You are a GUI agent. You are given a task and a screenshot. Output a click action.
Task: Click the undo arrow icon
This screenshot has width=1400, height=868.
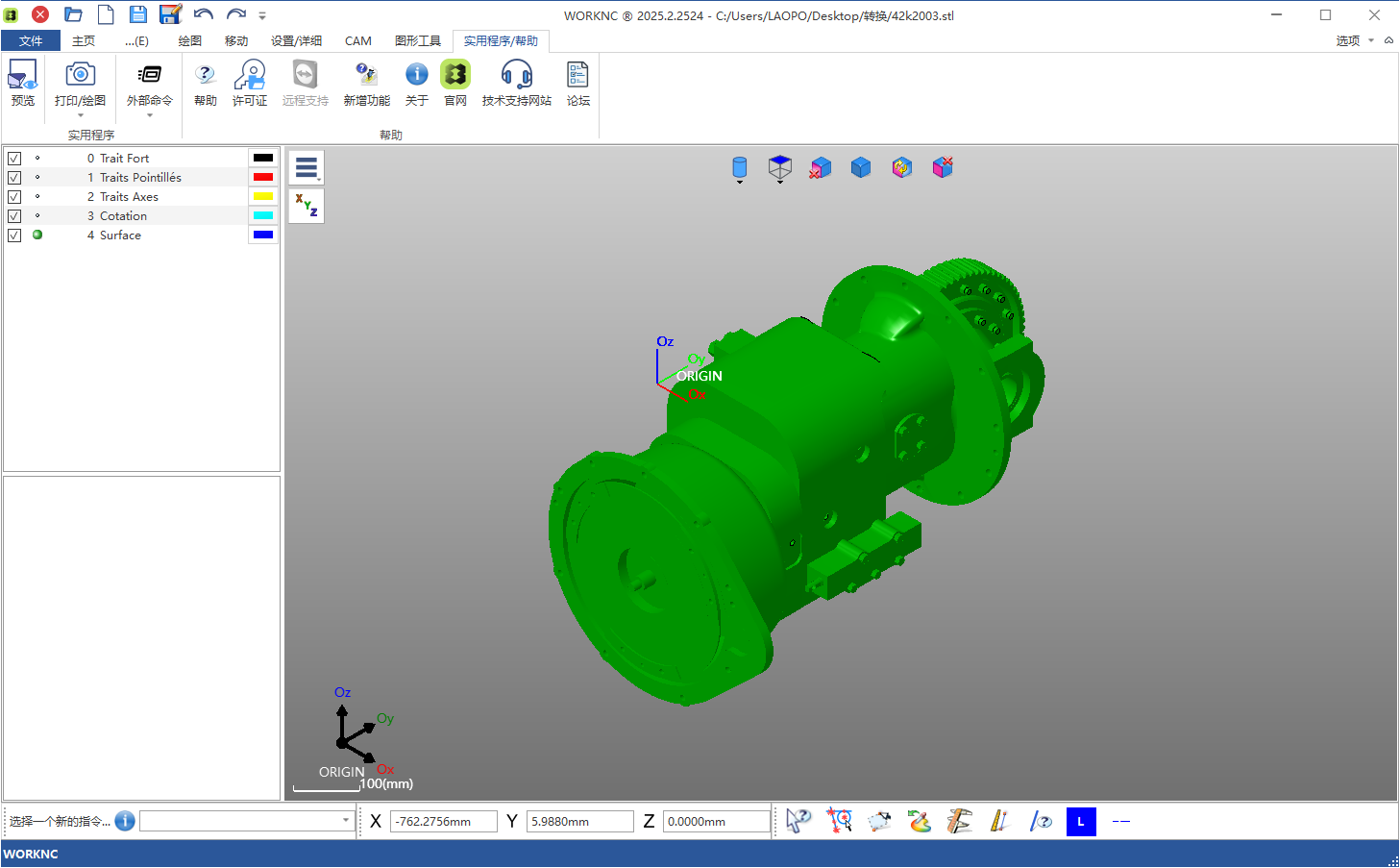[204, 14]
